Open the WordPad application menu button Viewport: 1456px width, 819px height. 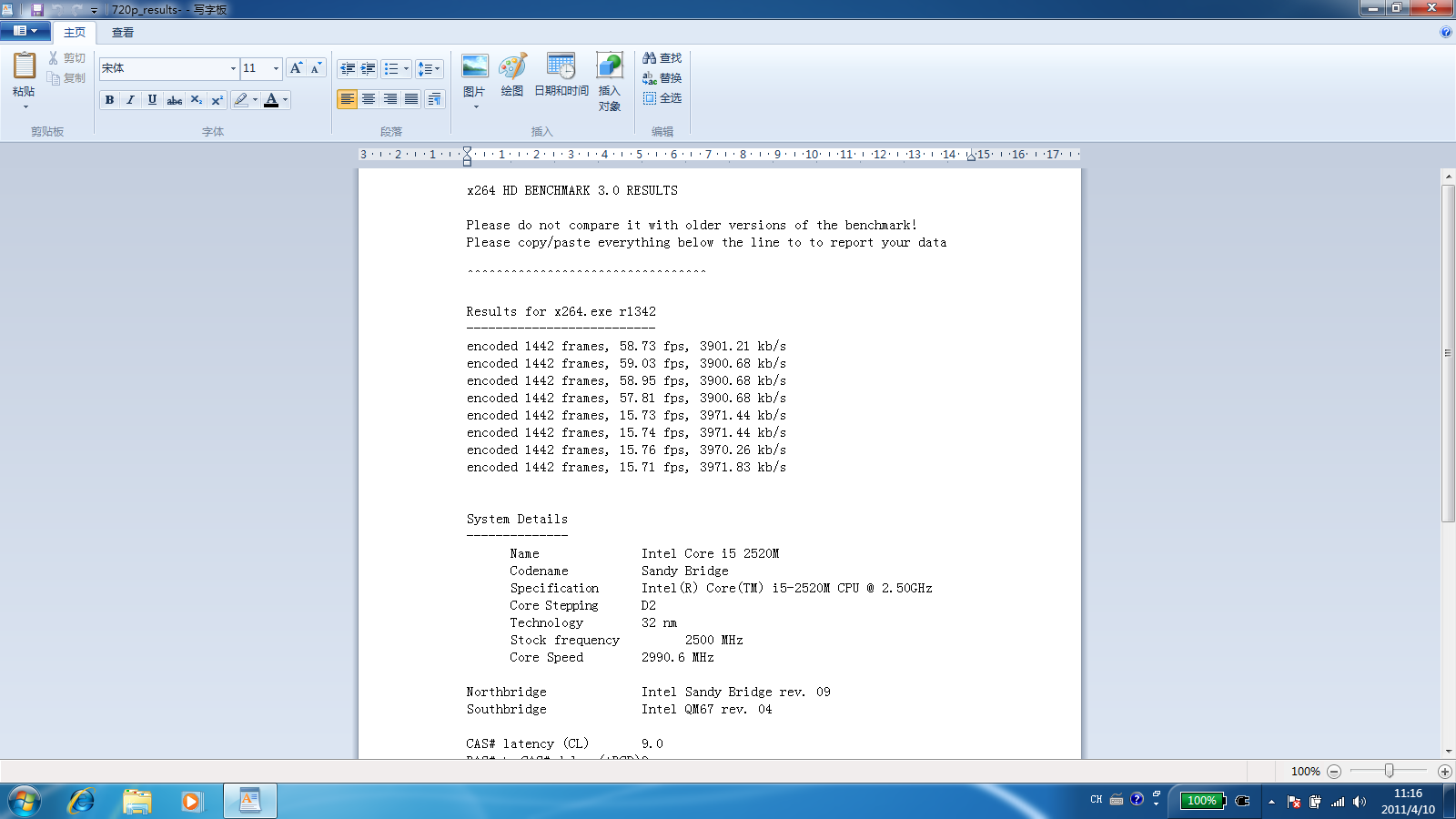[x=25, y=31]
